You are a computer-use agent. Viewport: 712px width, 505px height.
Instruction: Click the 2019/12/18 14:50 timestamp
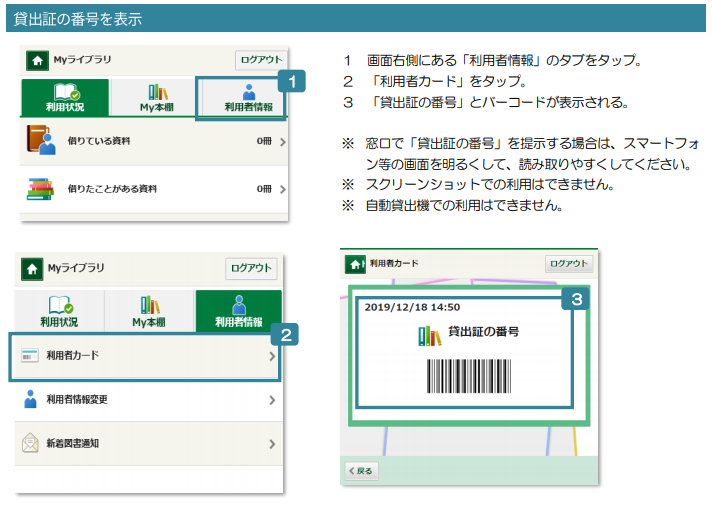tap(412, 307)
